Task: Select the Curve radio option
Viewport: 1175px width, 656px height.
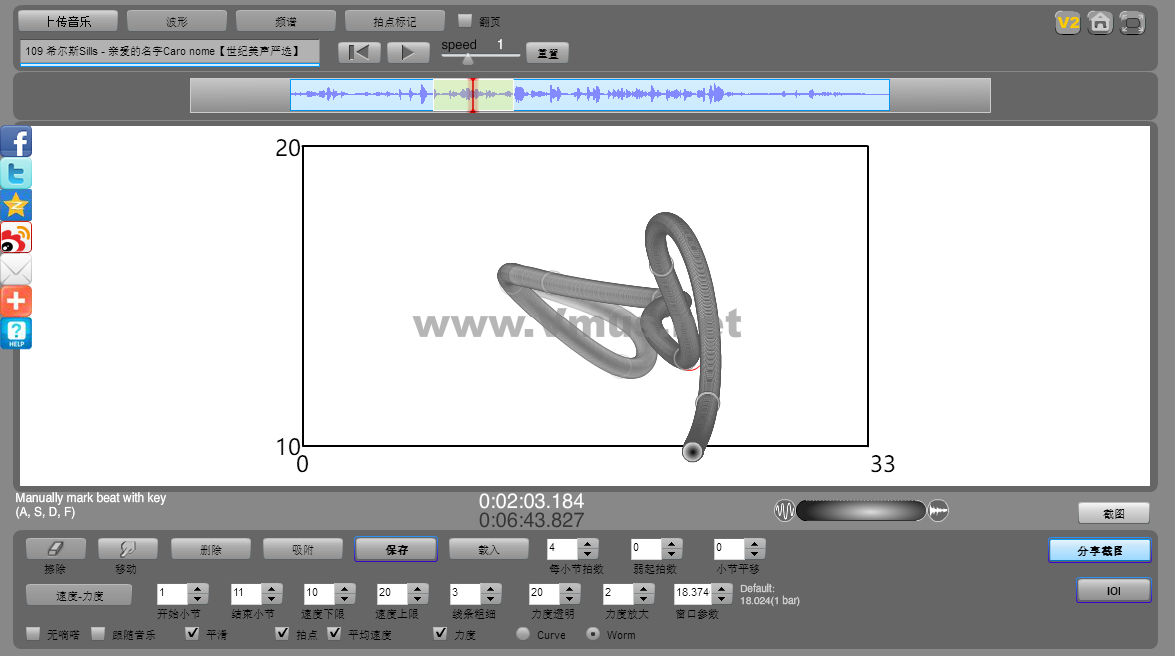Action: click(522, 634)
